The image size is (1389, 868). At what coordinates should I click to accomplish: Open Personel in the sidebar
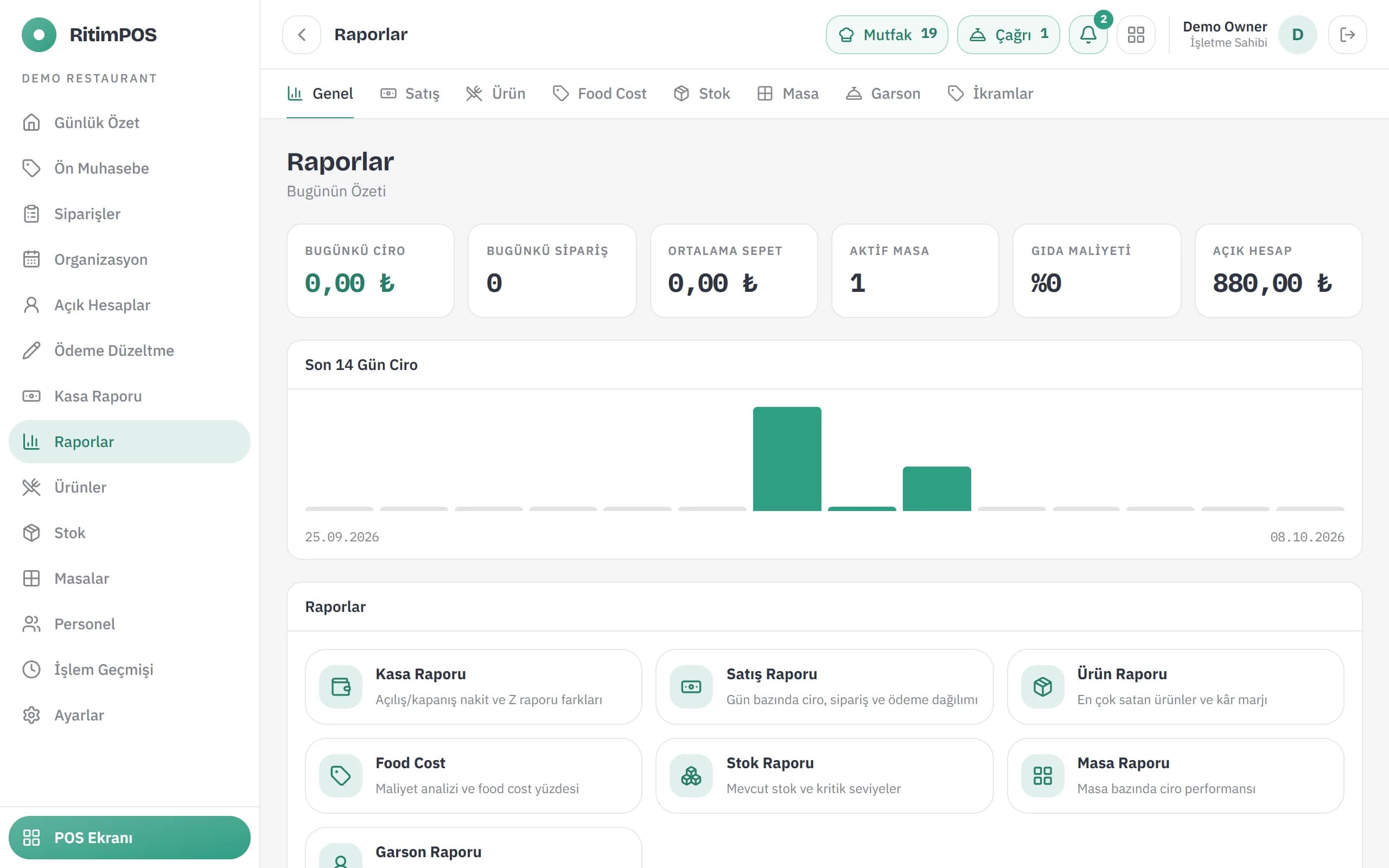coord(130,624)
